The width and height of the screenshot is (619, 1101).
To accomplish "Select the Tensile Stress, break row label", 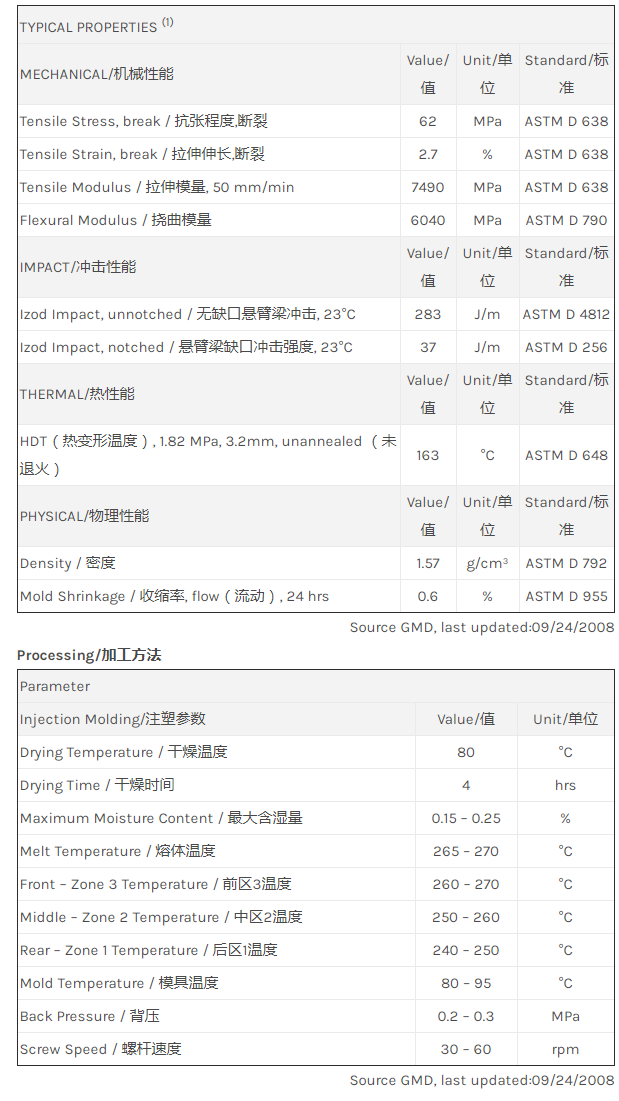I will [x=143, y=121].
